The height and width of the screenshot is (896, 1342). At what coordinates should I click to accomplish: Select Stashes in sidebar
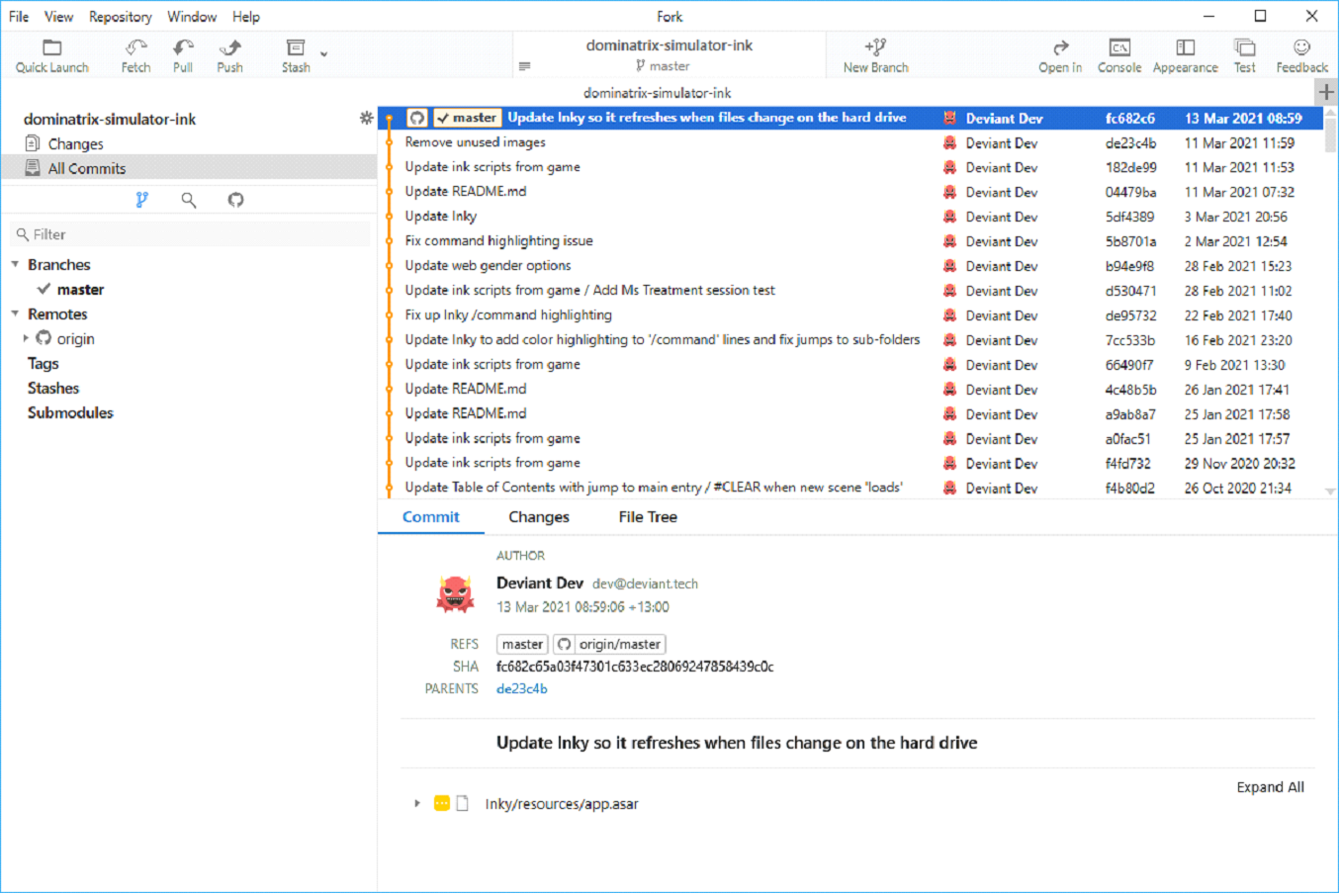tap(53, 389)
